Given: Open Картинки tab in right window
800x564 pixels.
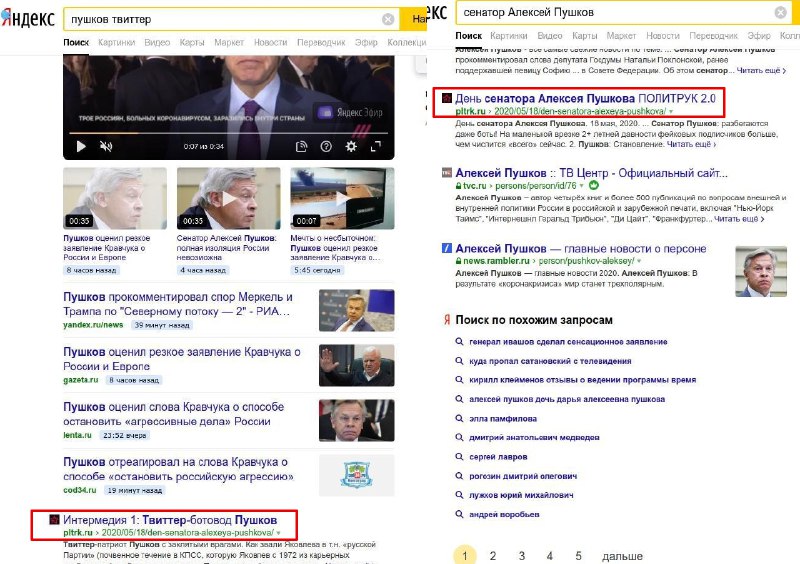Looking at the screenshot, I should coord(509,36).
